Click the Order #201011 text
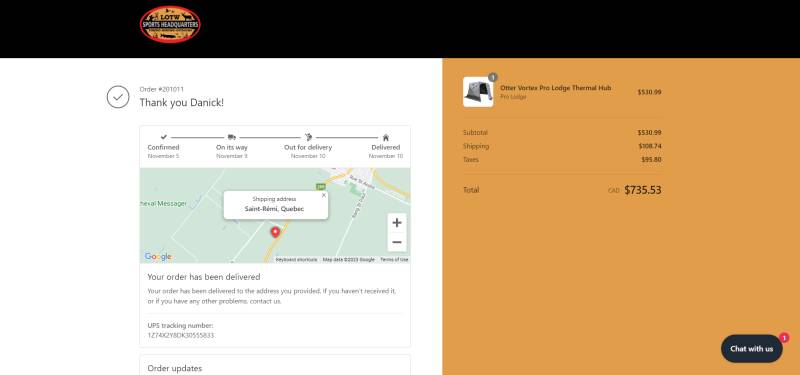The image size is (800, 375). [162, 89]
